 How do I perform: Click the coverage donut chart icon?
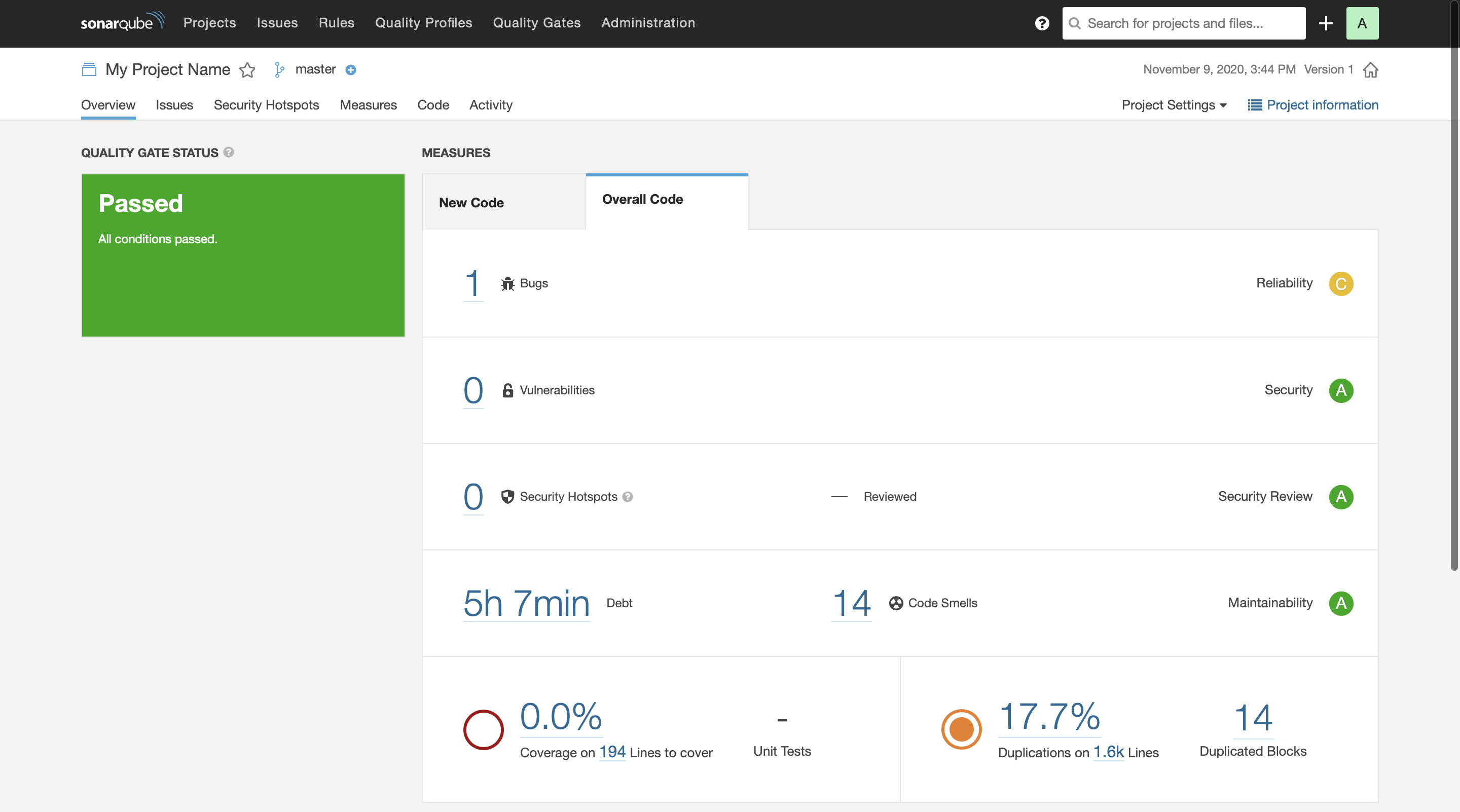tap(484, 729)
